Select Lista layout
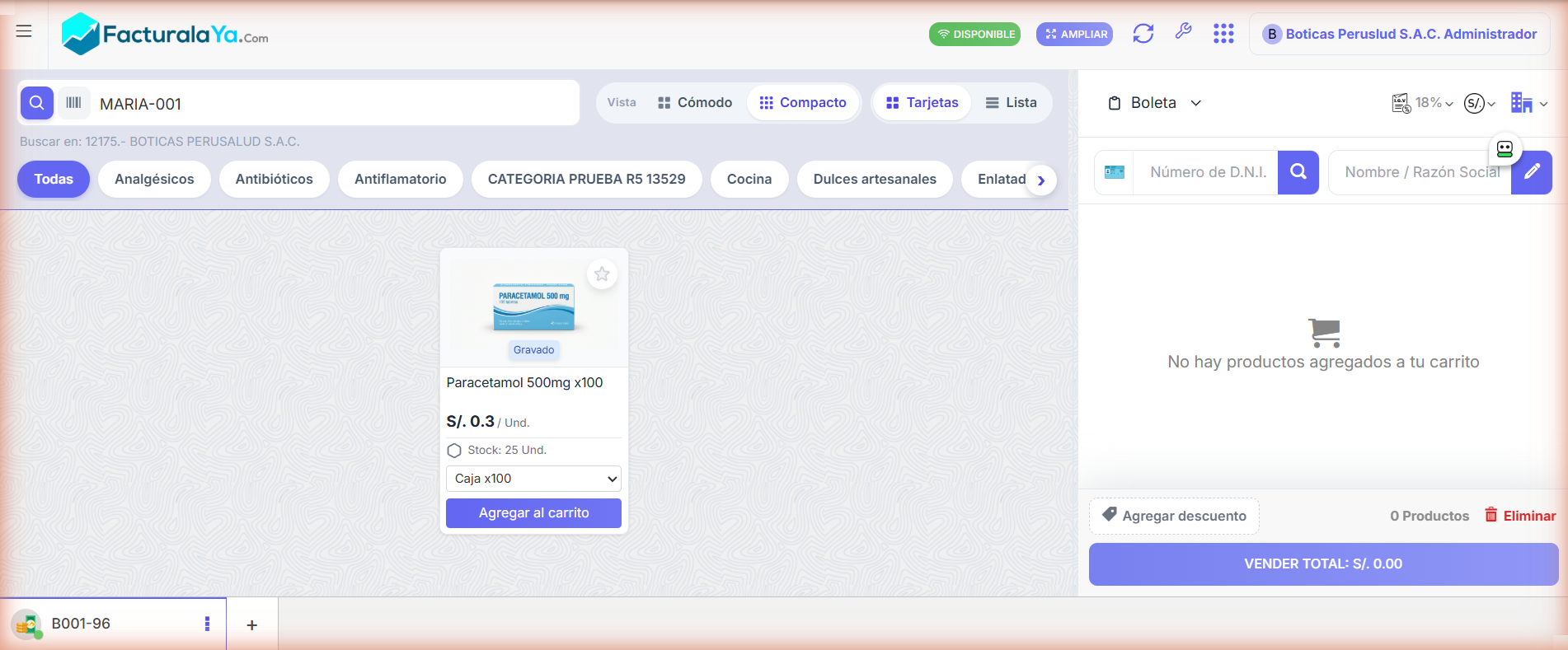Screen dimensions: 1568x650 point(1012,102)
